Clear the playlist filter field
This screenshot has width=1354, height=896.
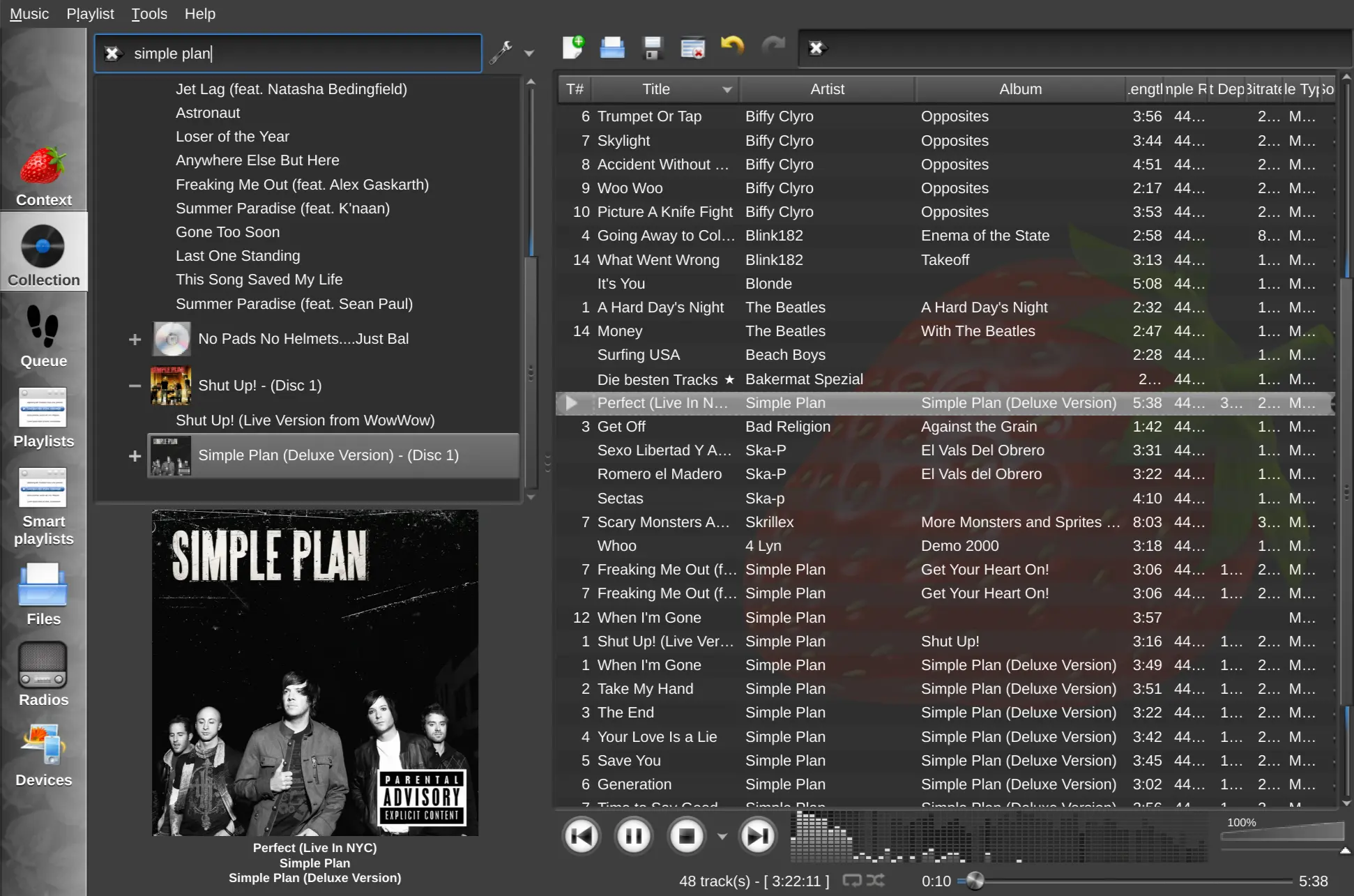pos(816,48)
